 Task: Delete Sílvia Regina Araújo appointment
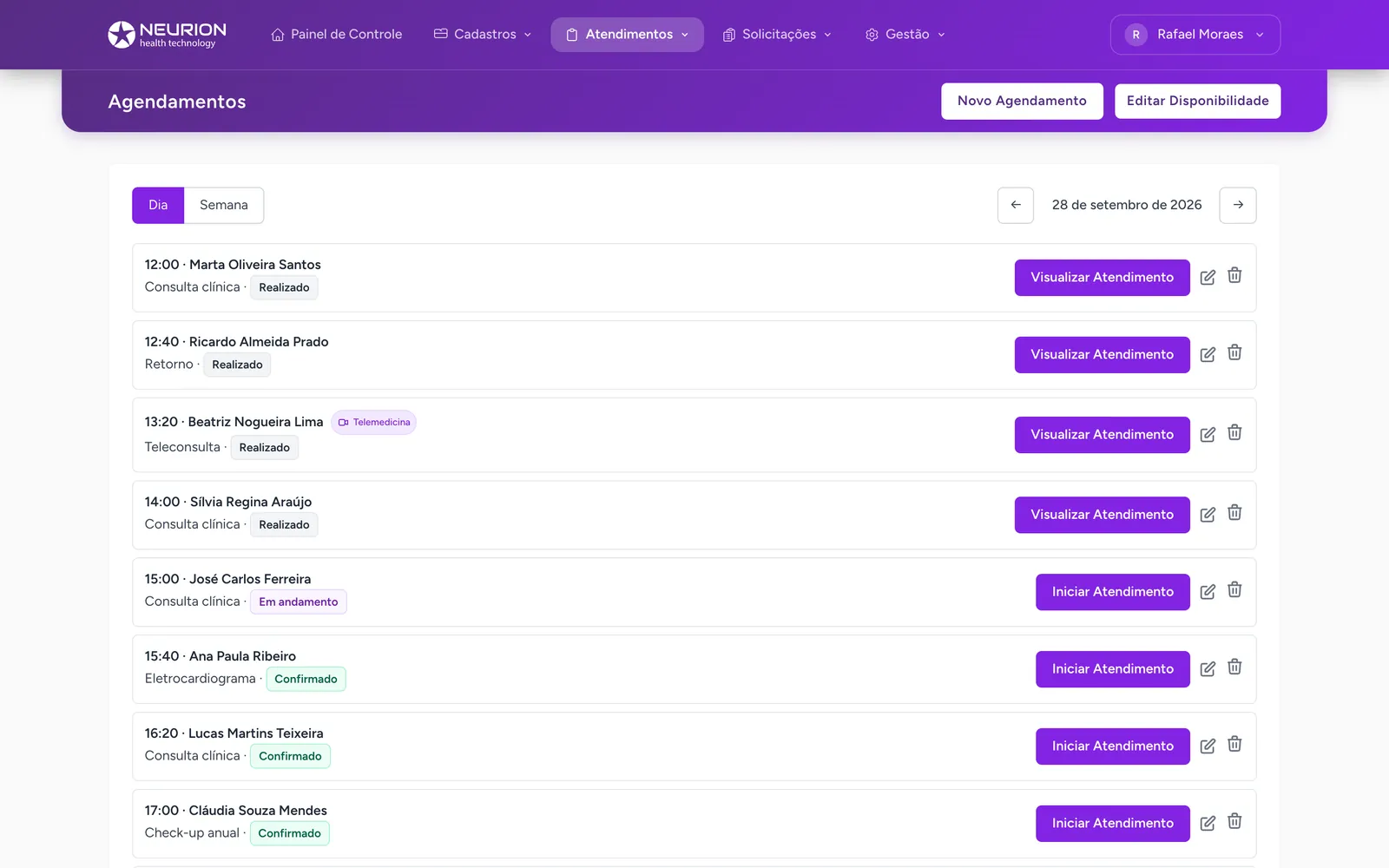(x=1234, y=513)
